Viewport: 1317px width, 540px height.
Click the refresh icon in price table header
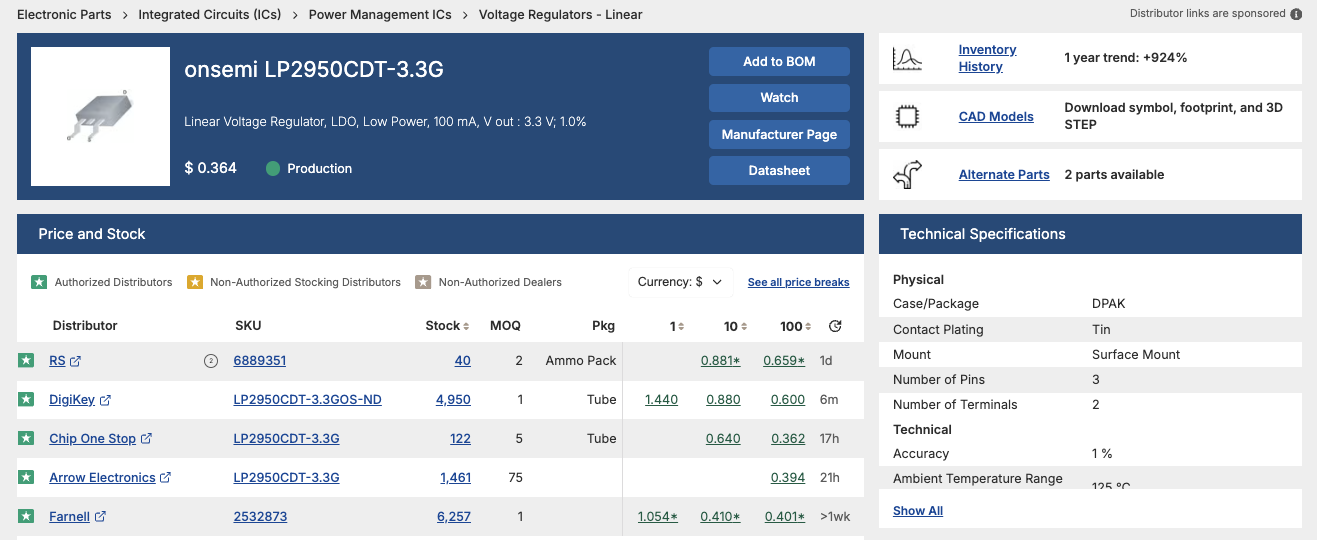pos(836,326)
